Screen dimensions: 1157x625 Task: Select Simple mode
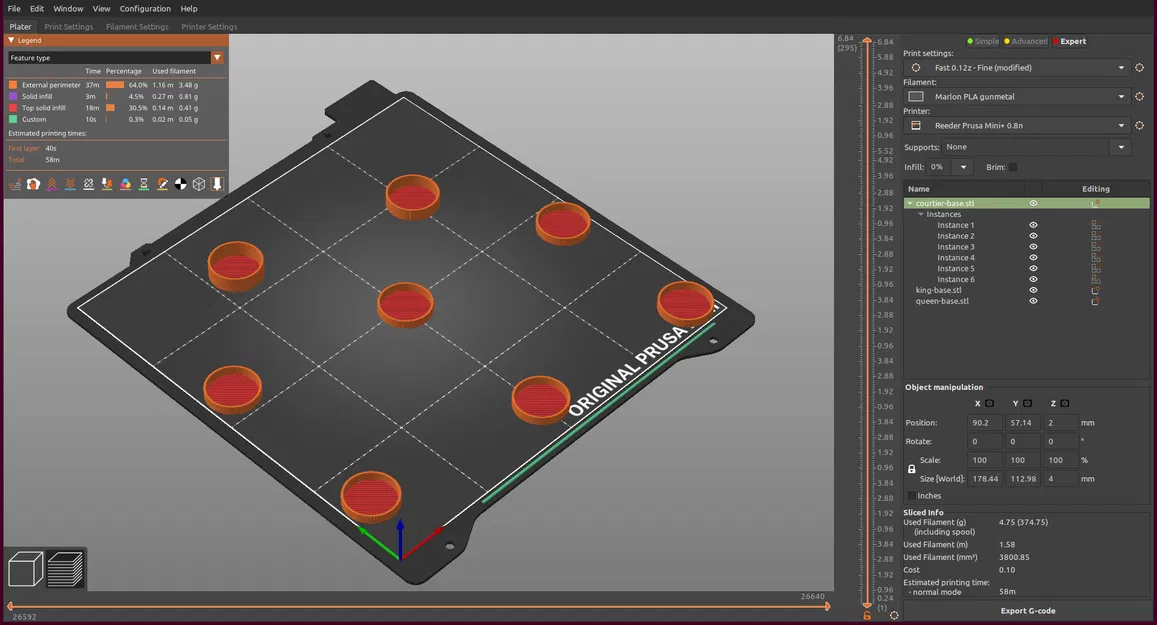coord(983,41)
